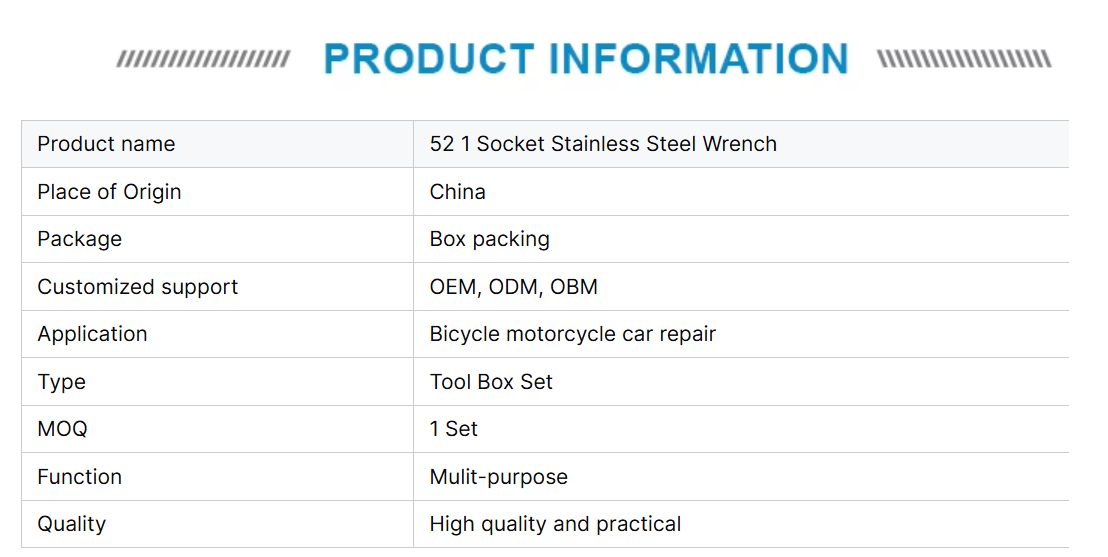Click the 'Place of Origin' label cell
The width and height of the screenshot is (1108, 557).
[x=109, y=192]
